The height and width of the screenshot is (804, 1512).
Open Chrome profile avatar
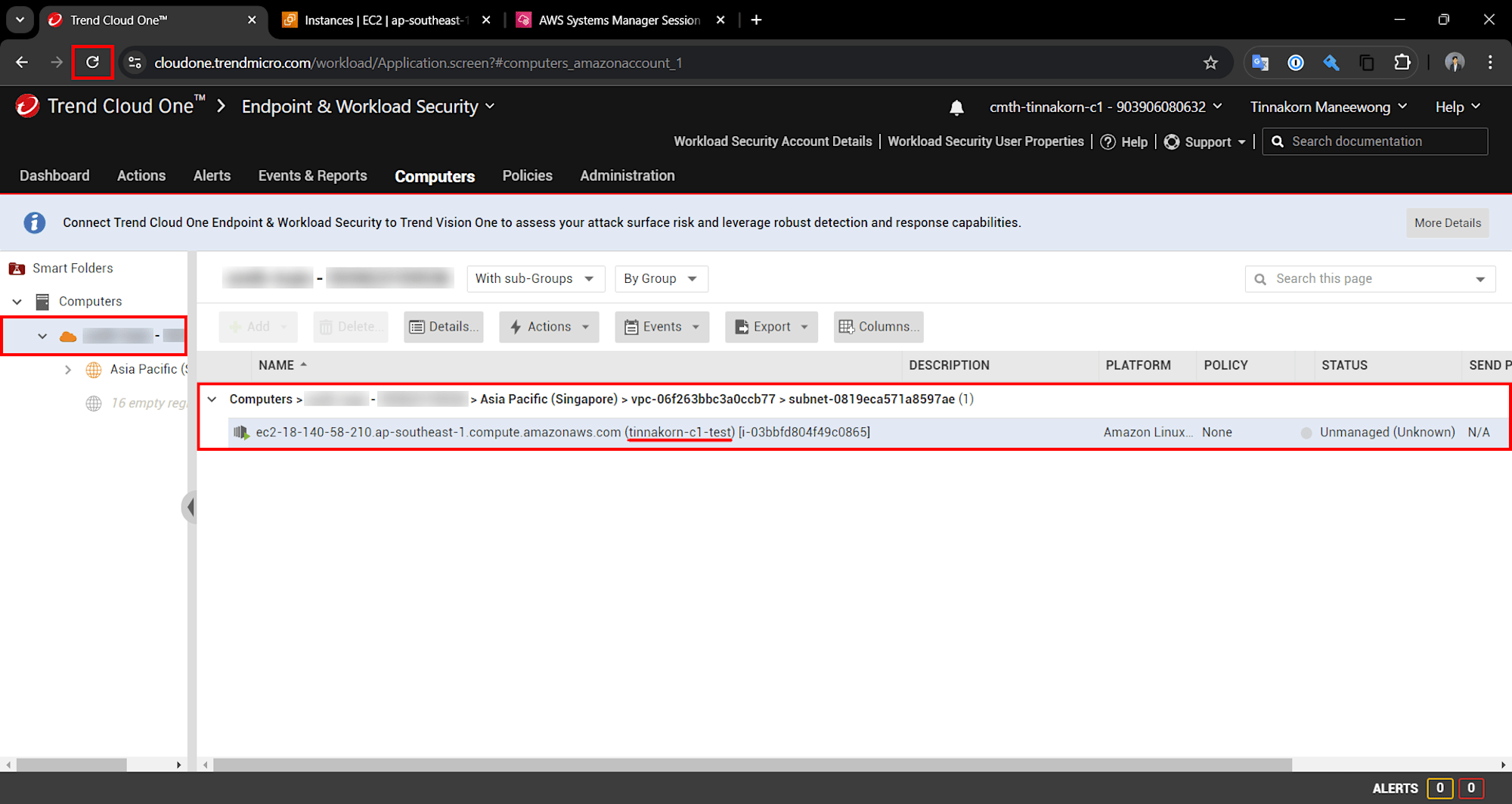pos(1455,63)
